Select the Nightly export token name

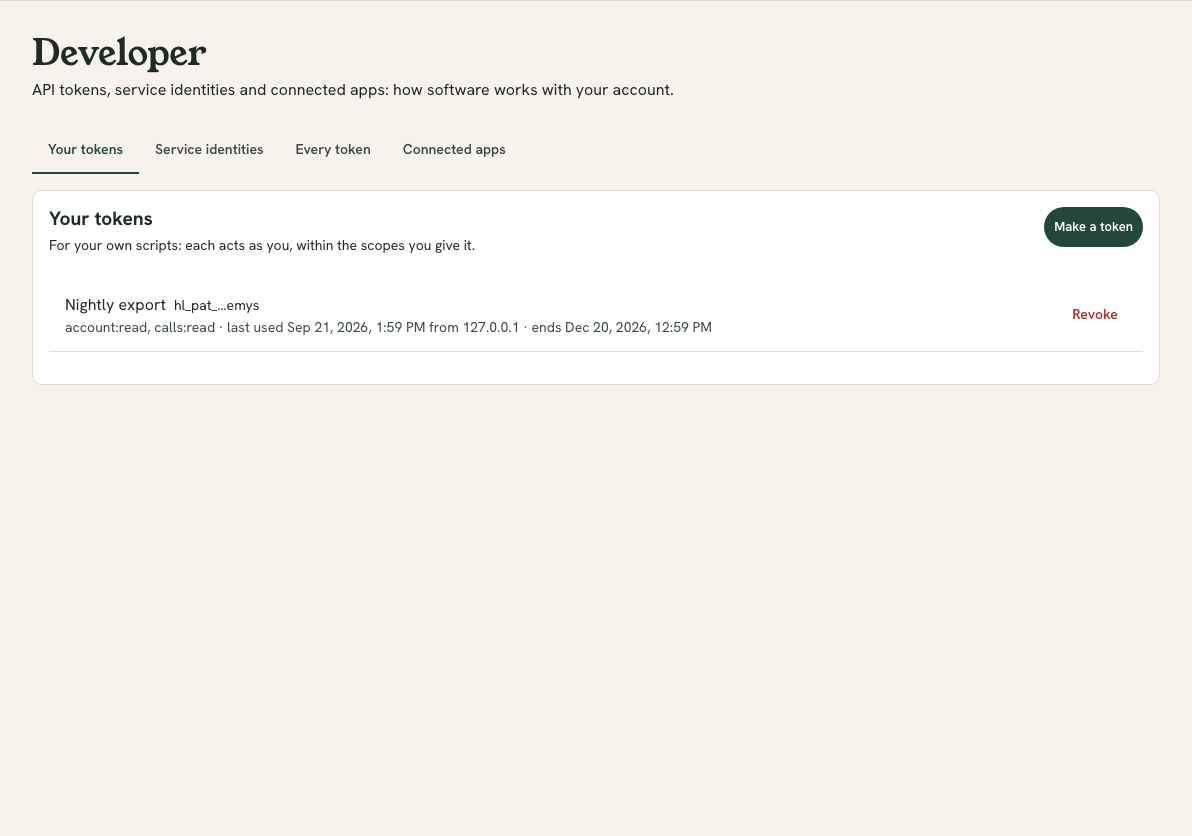coord(116,305)
